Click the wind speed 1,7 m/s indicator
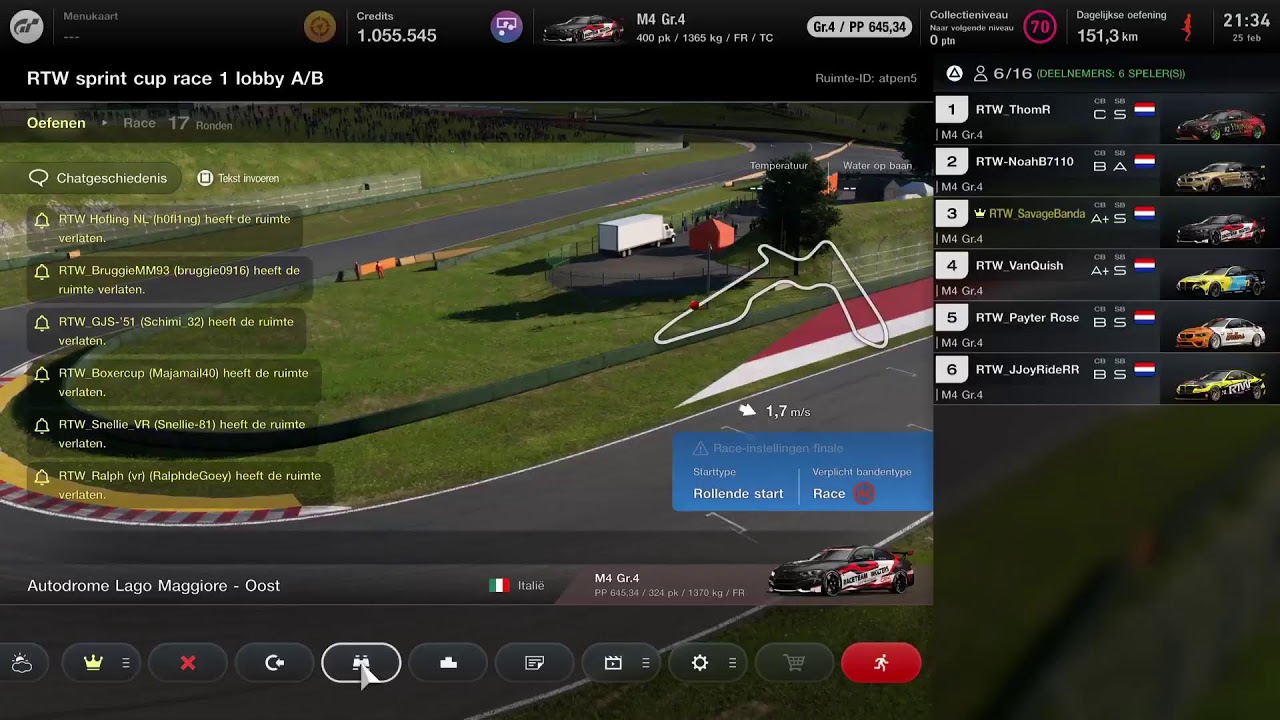Image resolution: width=1280 pixels, height=720 pixels. click(x=774, y=411)
